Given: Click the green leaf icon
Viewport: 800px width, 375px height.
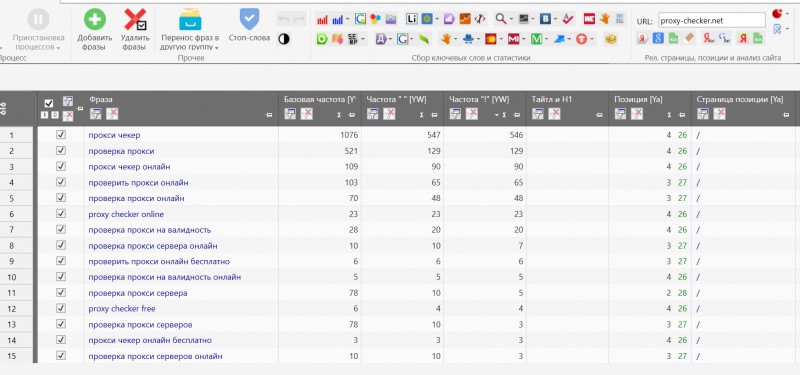Looking at the screenshot, I should pos(423,39).
